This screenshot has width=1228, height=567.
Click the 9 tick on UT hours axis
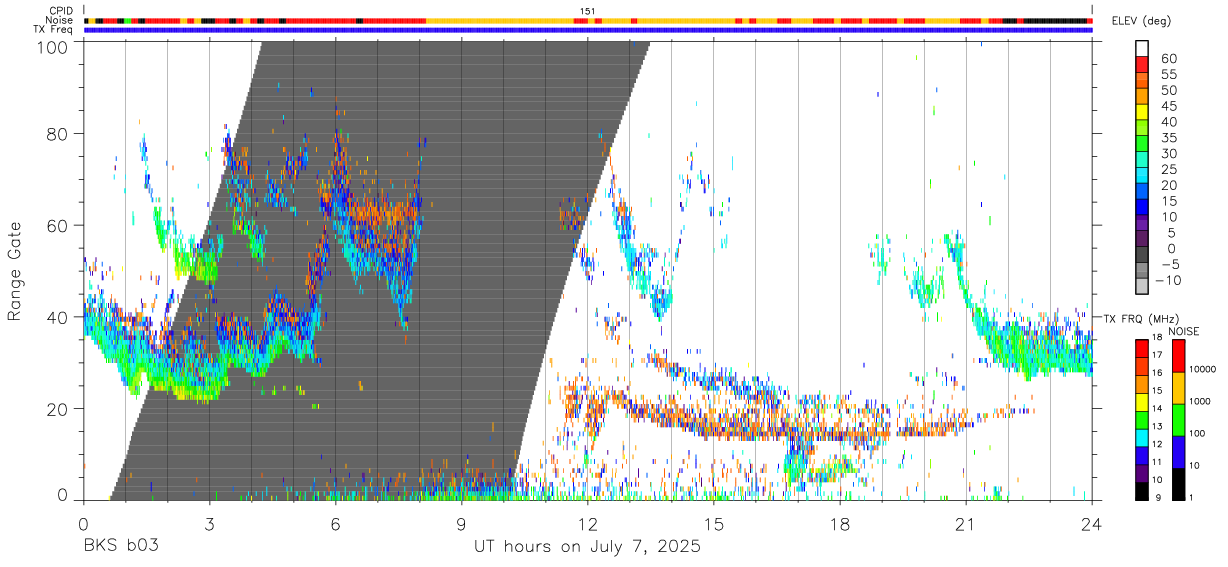461,523
